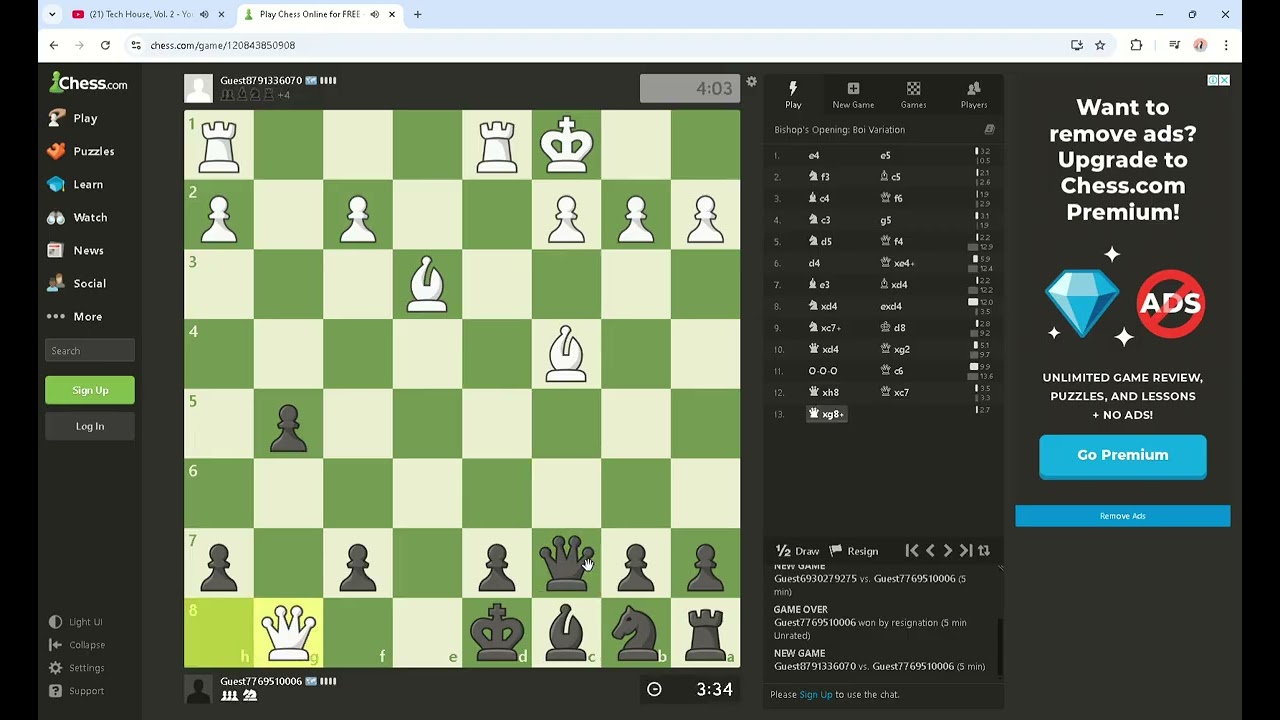This screenshot has width=1280, height=720.
Task: Click the sidebar Search field
Action: [90, 351]
